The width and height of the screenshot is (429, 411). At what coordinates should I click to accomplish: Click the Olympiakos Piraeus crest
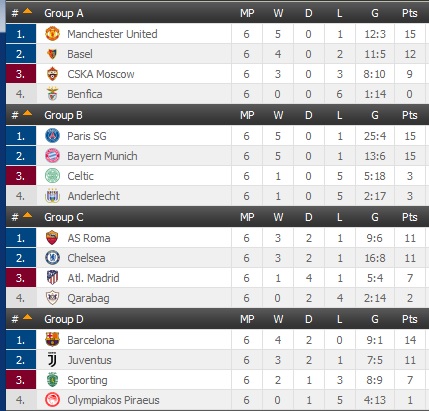(52, 400)
